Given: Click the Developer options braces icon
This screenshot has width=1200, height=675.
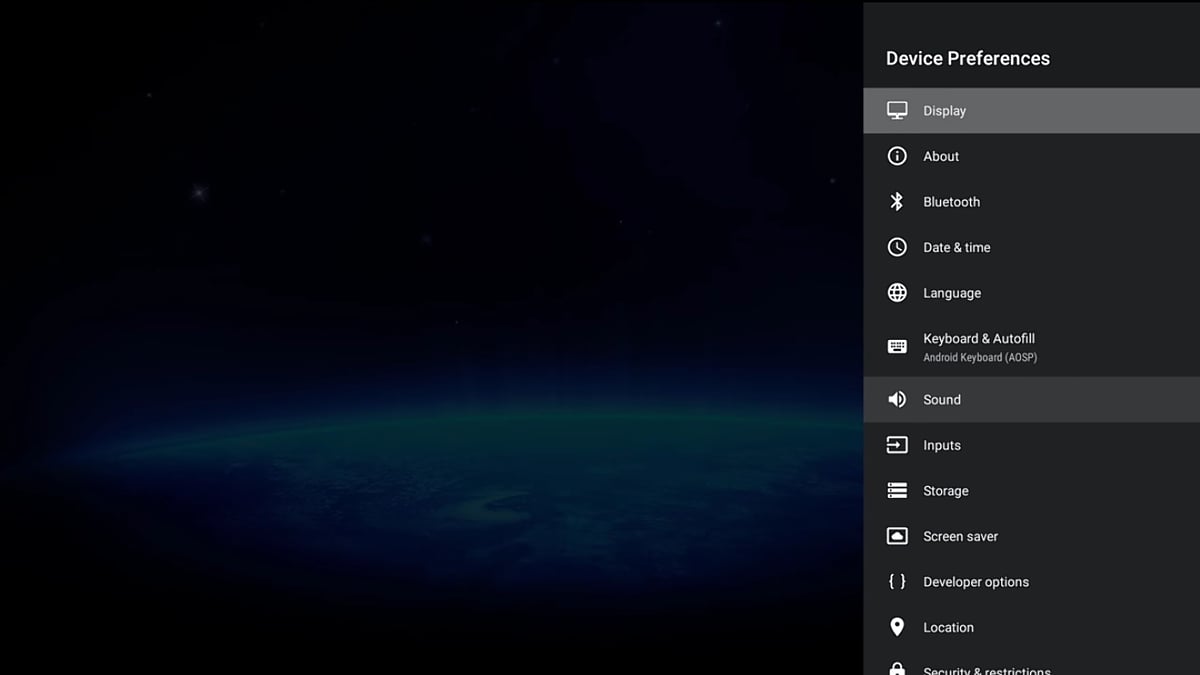Looking at the screenshot, I should (897, 582).
